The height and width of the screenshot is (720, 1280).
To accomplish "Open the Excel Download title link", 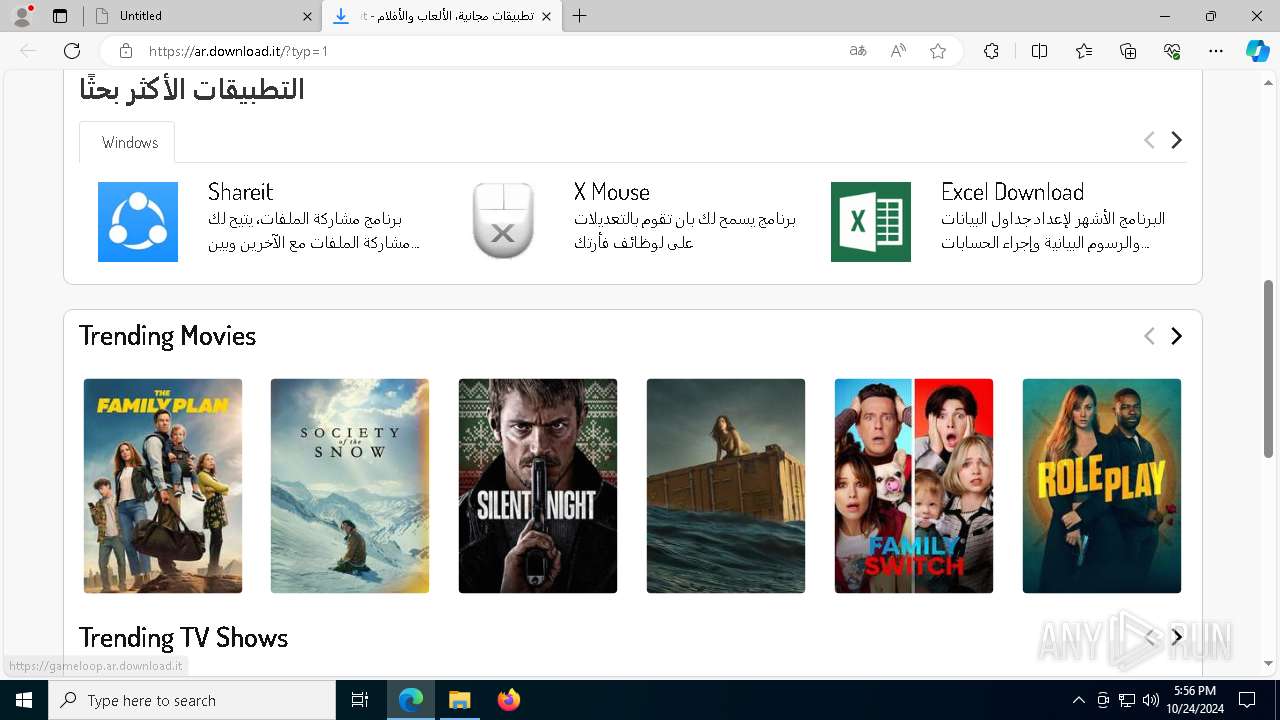I will [1012, 192].
